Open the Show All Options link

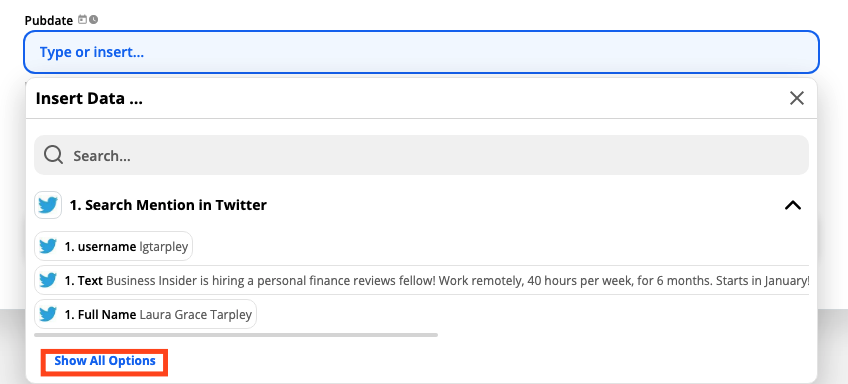(x=105, y=361)
